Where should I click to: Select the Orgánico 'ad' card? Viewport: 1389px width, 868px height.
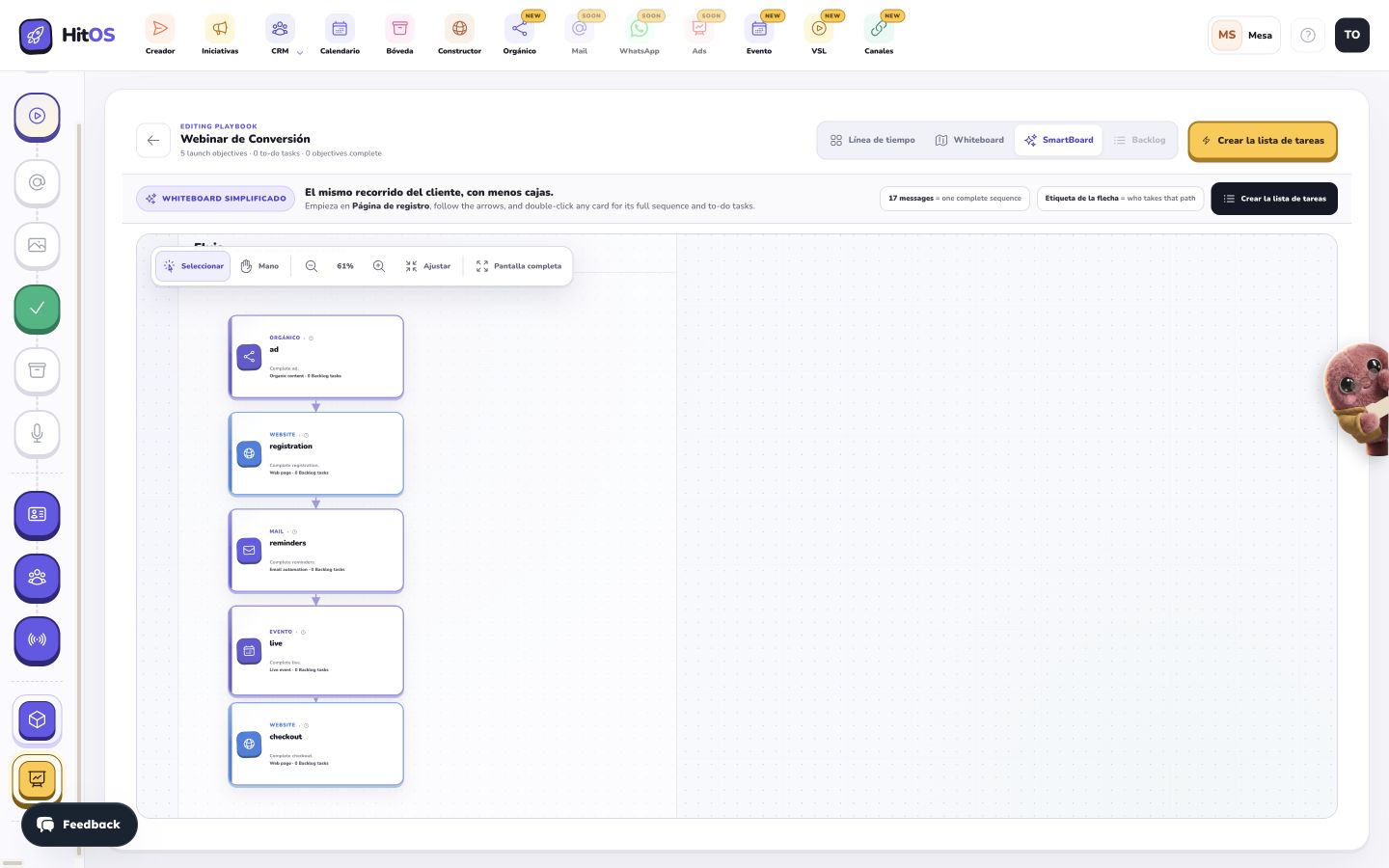tap(316, 357)
